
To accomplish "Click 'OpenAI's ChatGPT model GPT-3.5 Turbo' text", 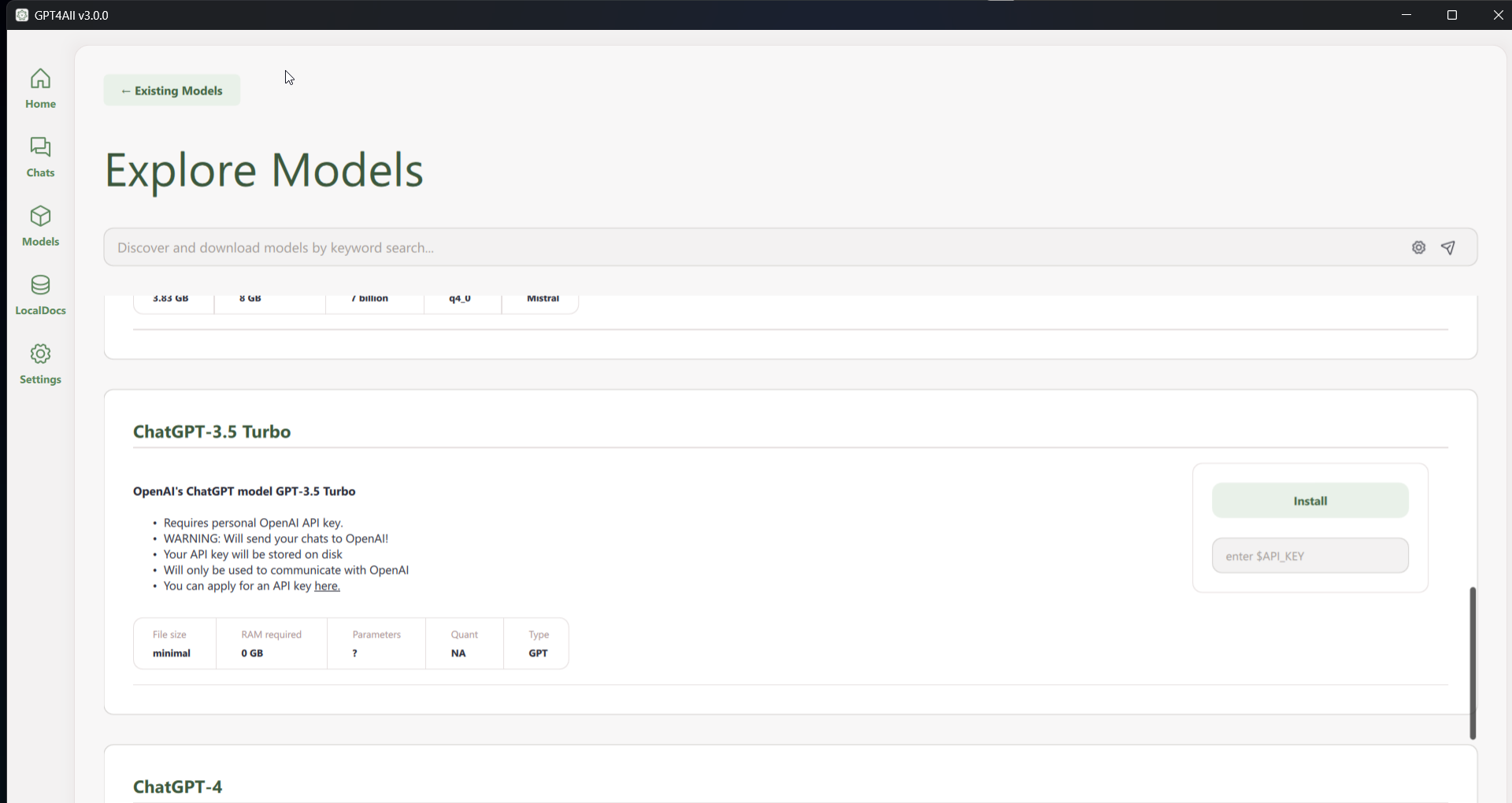I will point(244,491).
